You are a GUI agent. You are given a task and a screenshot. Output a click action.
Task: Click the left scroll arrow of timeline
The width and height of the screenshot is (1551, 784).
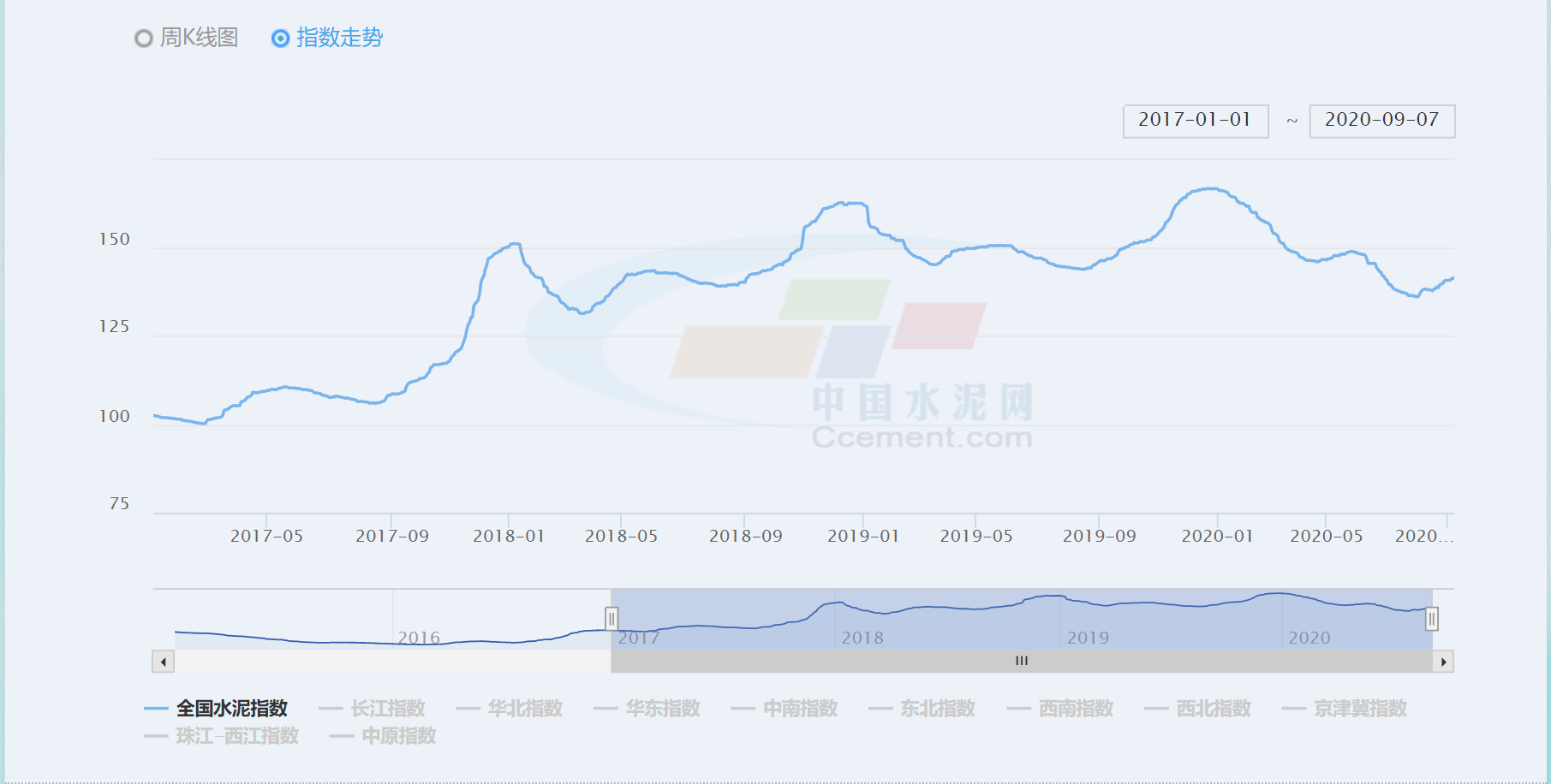click(164, 662)
